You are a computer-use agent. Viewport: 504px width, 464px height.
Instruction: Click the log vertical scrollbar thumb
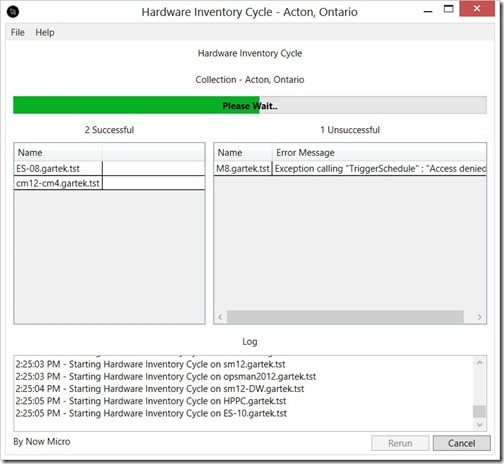pyautogui.click(x=479, y=411)
